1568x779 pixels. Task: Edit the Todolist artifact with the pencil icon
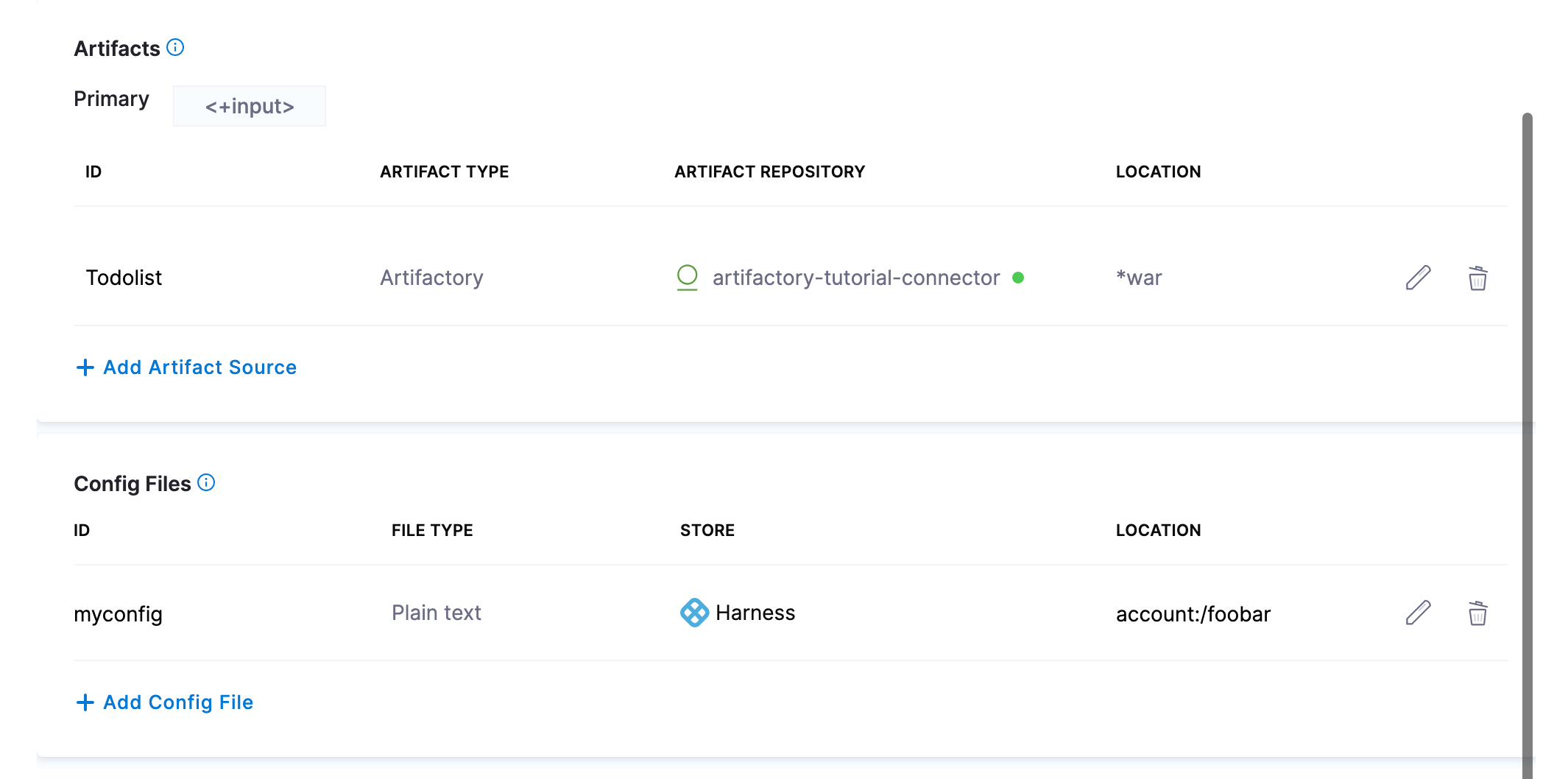1418,278
